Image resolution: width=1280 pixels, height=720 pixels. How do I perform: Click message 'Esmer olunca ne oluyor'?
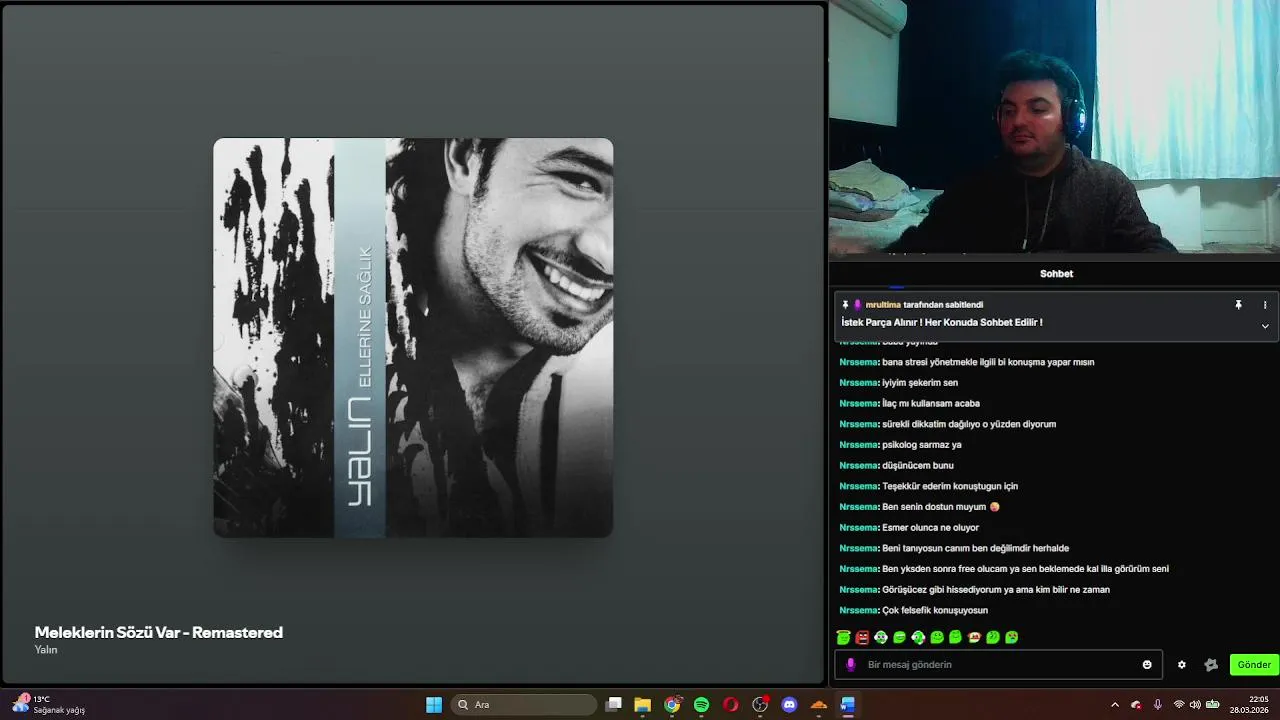tap(931, 528)
